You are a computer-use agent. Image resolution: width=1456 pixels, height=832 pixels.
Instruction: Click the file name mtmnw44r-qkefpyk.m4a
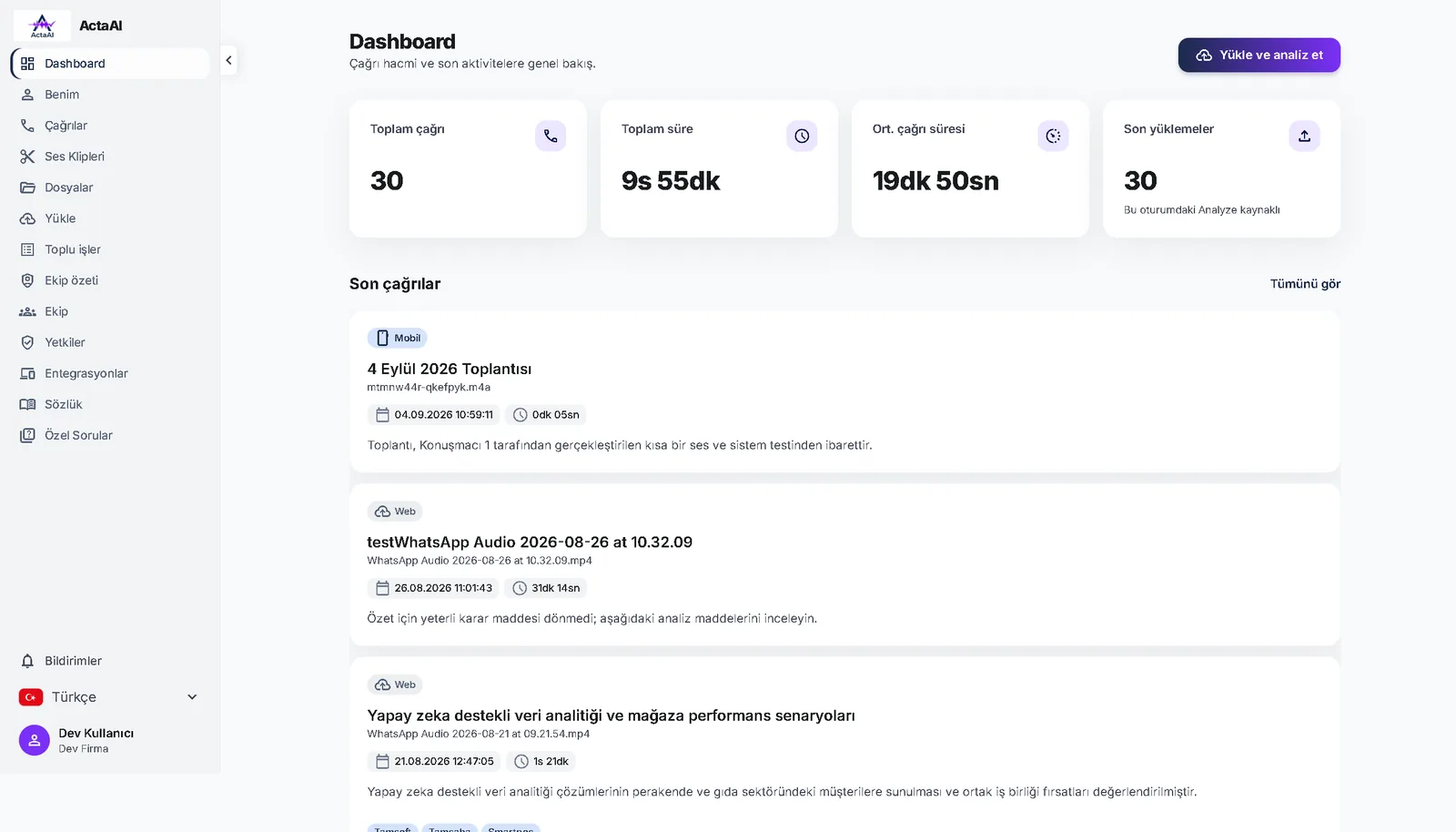pyautogui.click(x=429, y=387)
